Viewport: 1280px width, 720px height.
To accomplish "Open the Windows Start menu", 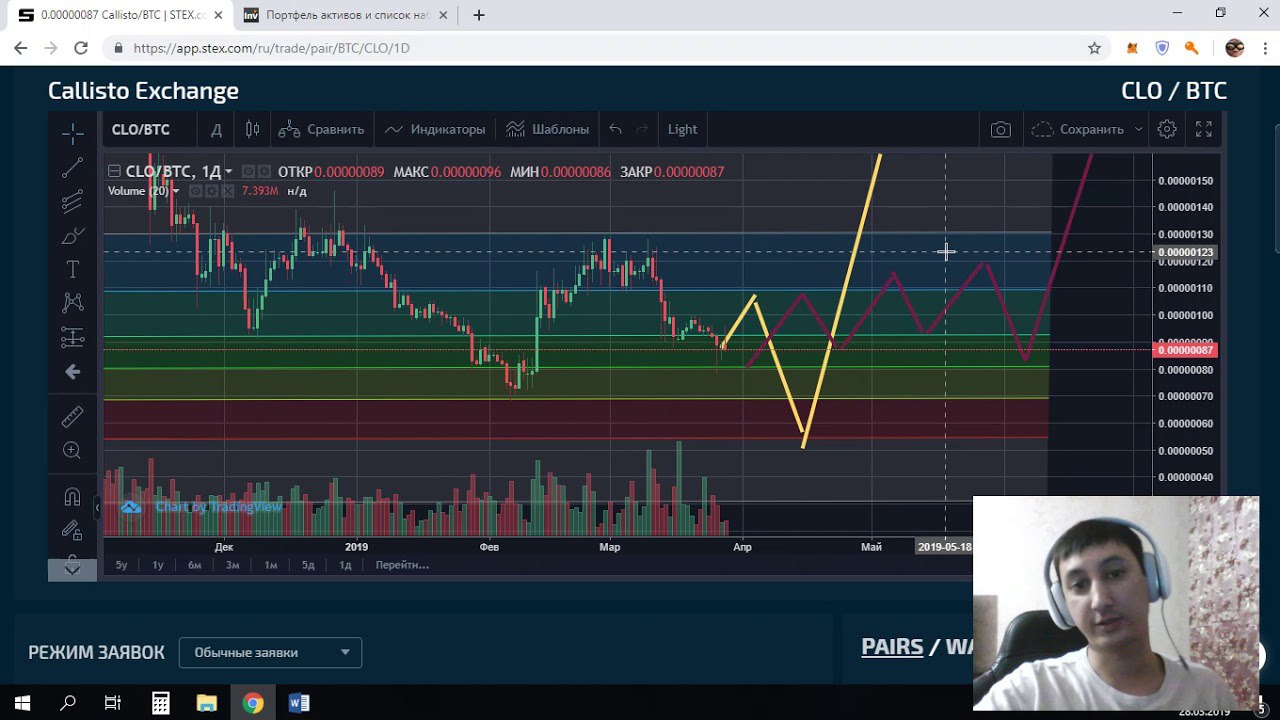I will [x=22, y=703].
